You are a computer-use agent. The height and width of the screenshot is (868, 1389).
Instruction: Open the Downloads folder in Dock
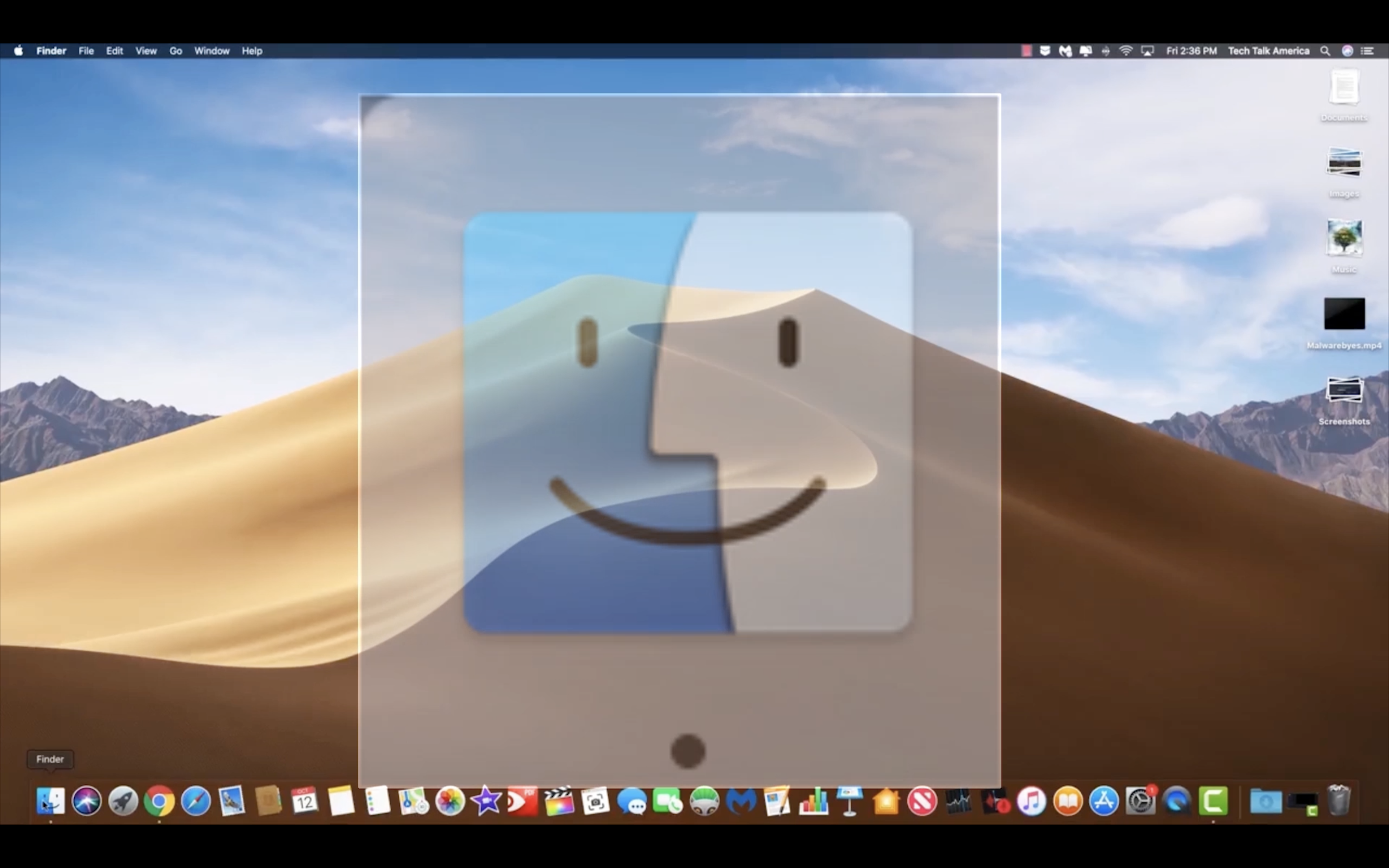pos(1266,801)
